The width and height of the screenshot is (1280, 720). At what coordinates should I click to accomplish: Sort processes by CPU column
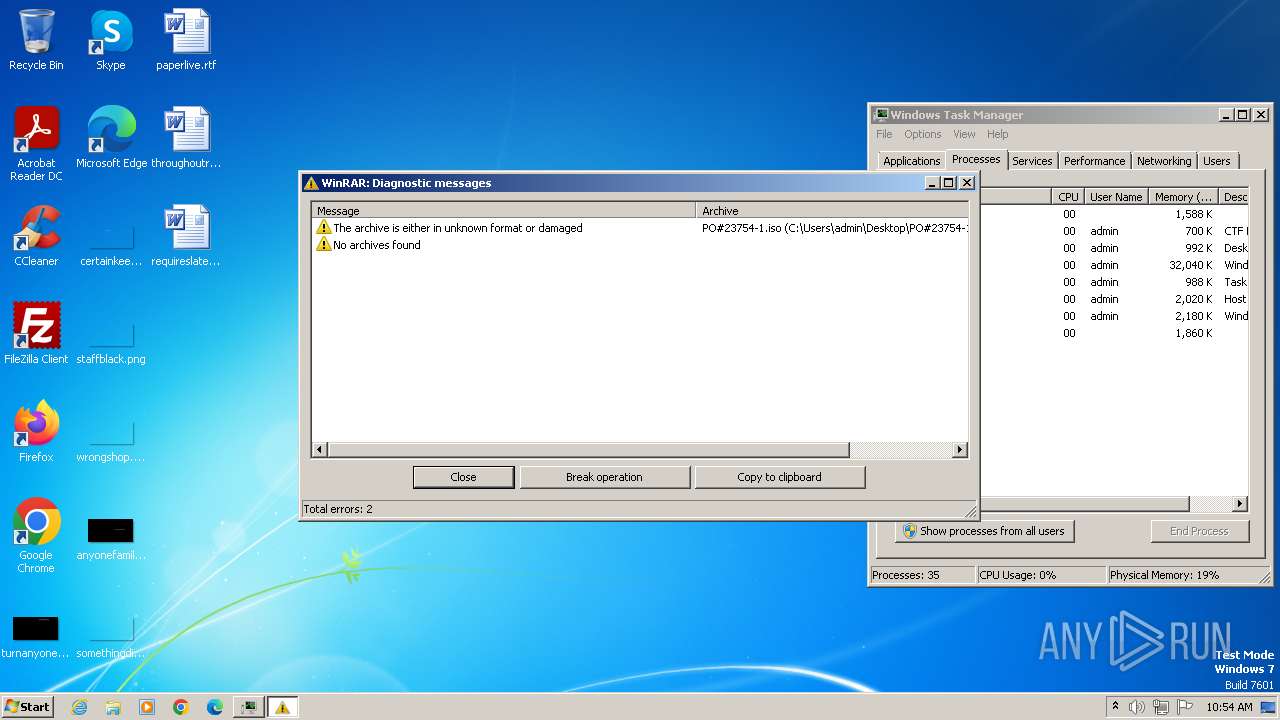(x=1068, y=197)
